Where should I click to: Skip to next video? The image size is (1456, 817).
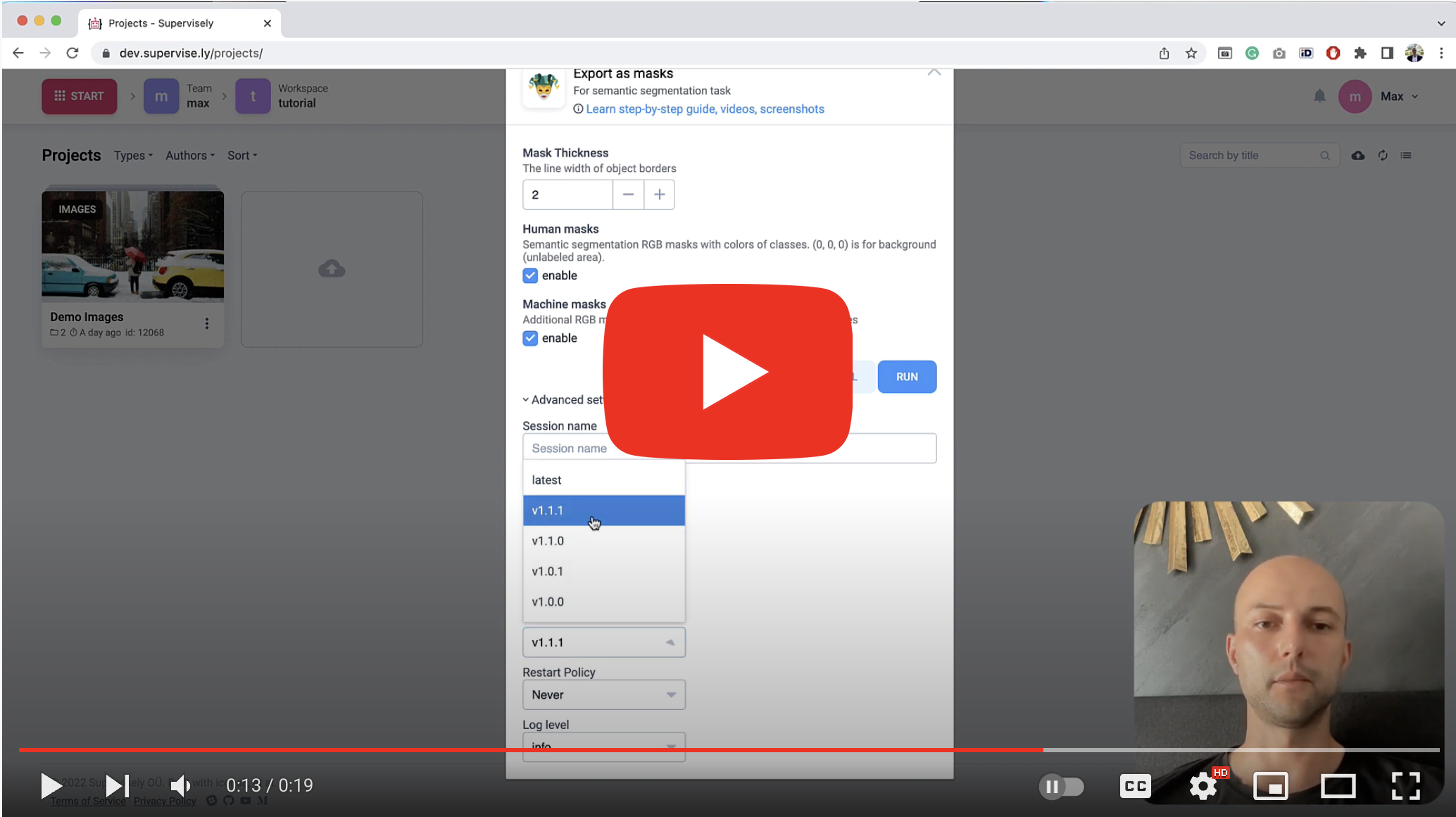coord(117,786)
